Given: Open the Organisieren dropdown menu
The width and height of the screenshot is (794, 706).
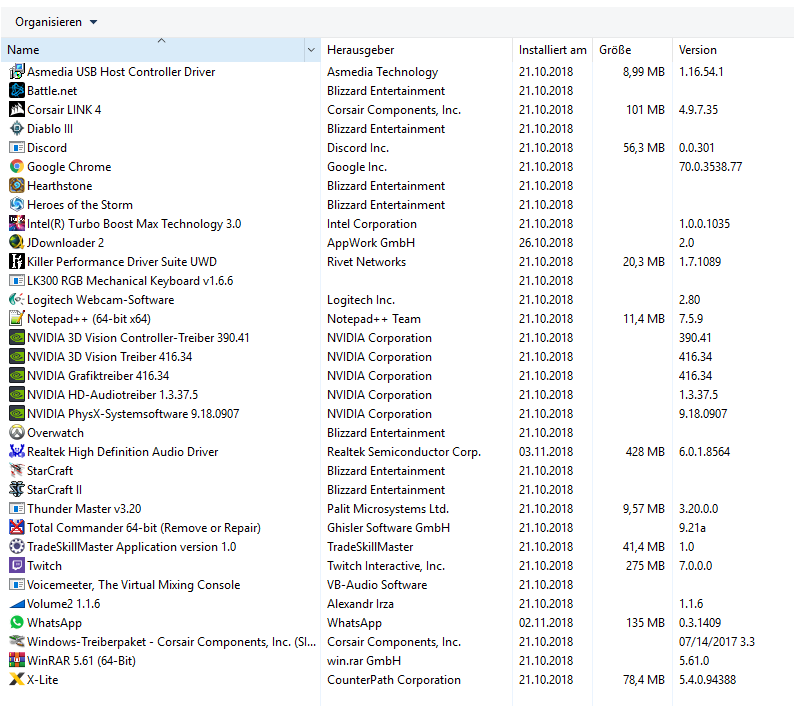Looking at the screenshot, I should (56, 22).
